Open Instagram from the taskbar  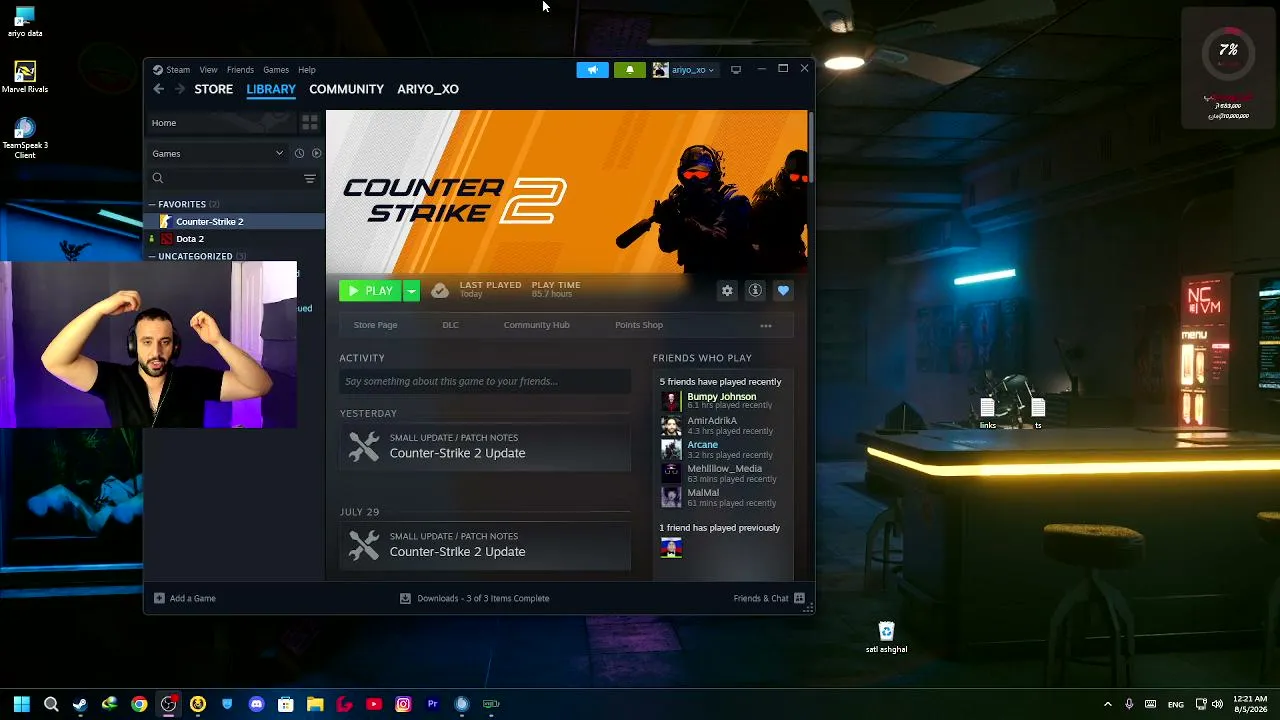403,704
